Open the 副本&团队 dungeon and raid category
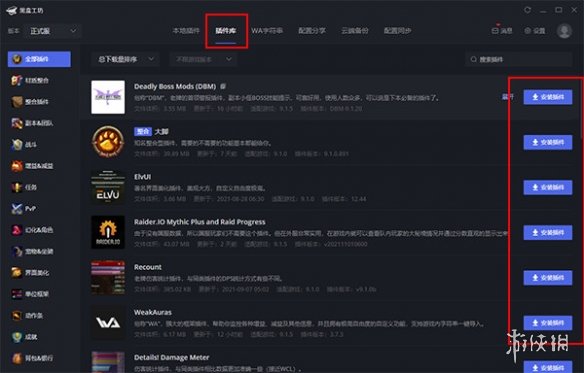584x373 pixels. 33,123
